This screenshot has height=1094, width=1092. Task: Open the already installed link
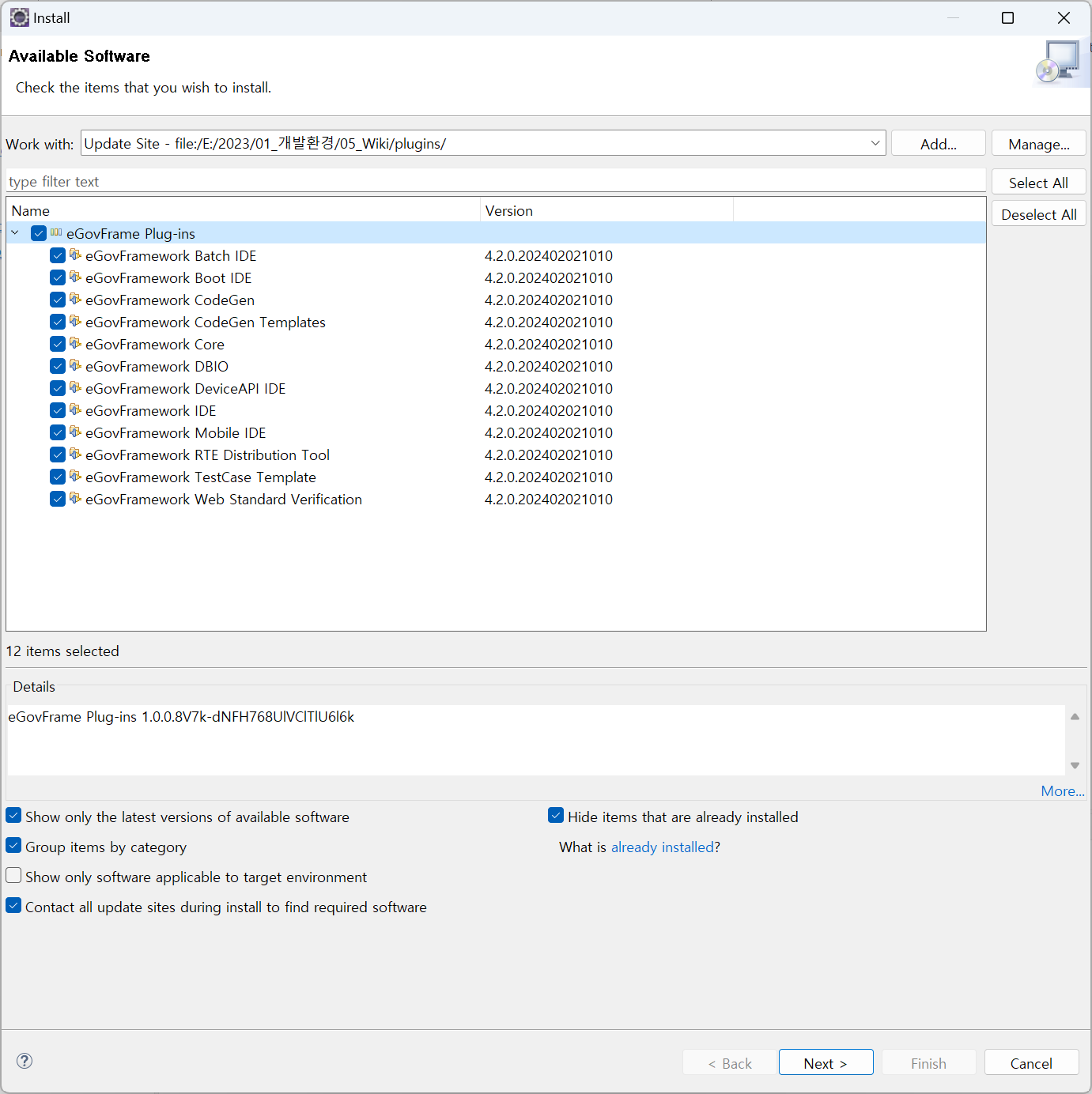pyautogui.click(x=662, y=847)
